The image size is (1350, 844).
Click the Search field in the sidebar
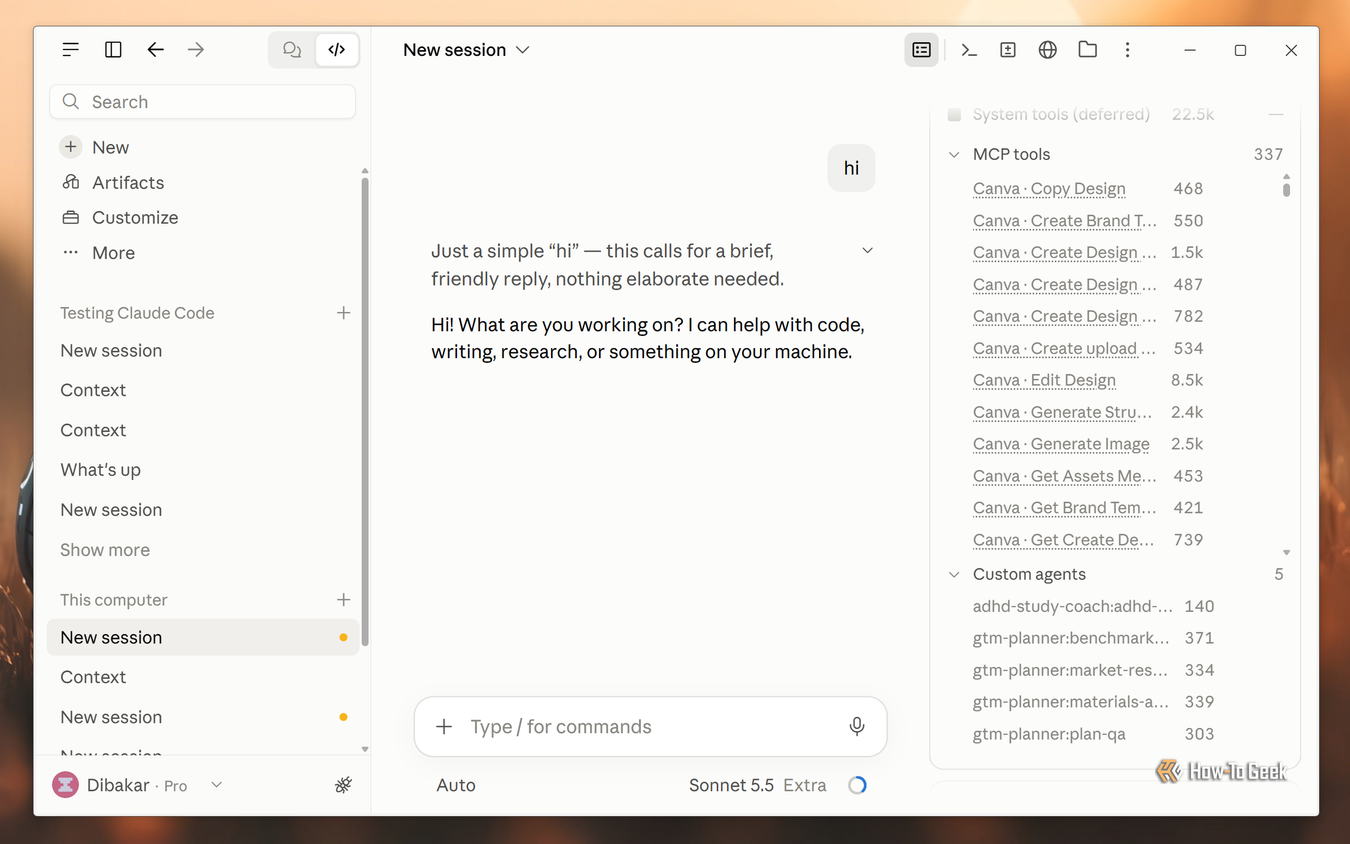coord(202,102)
